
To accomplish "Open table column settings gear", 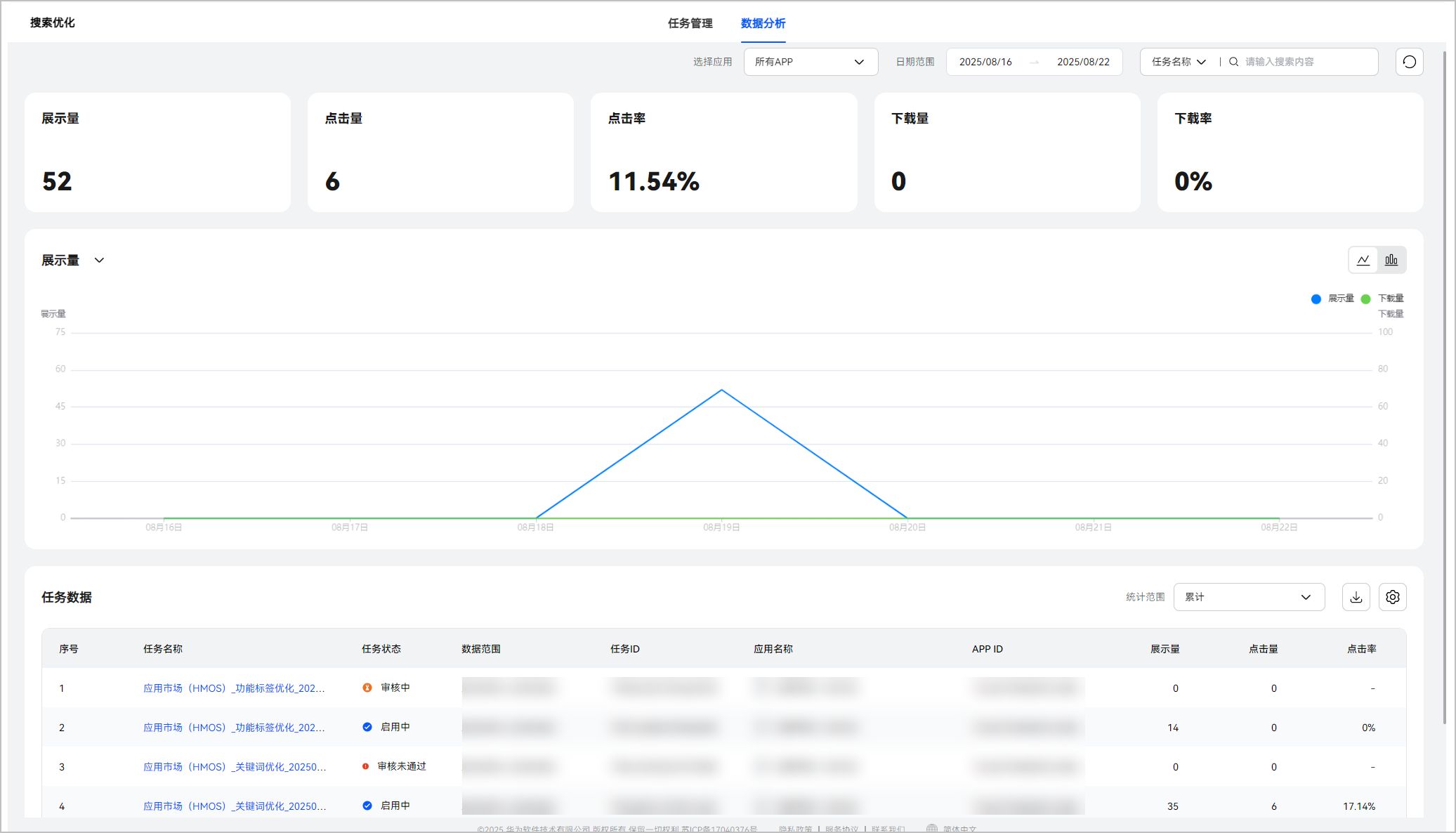I will (1393, 597).
